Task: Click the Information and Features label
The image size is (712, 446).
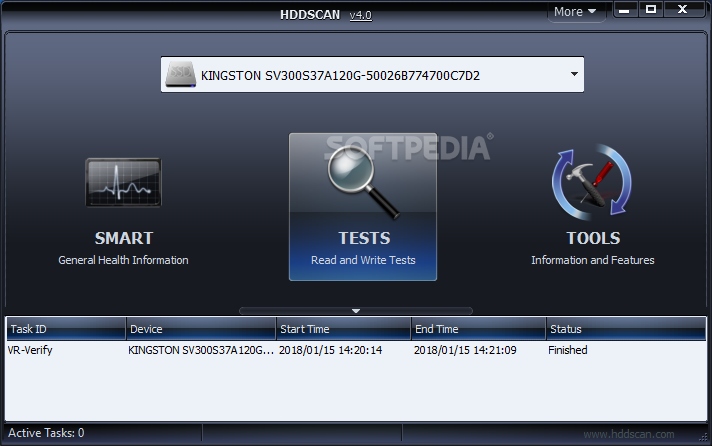Action: pyautogui.click(x=593, y=260)
